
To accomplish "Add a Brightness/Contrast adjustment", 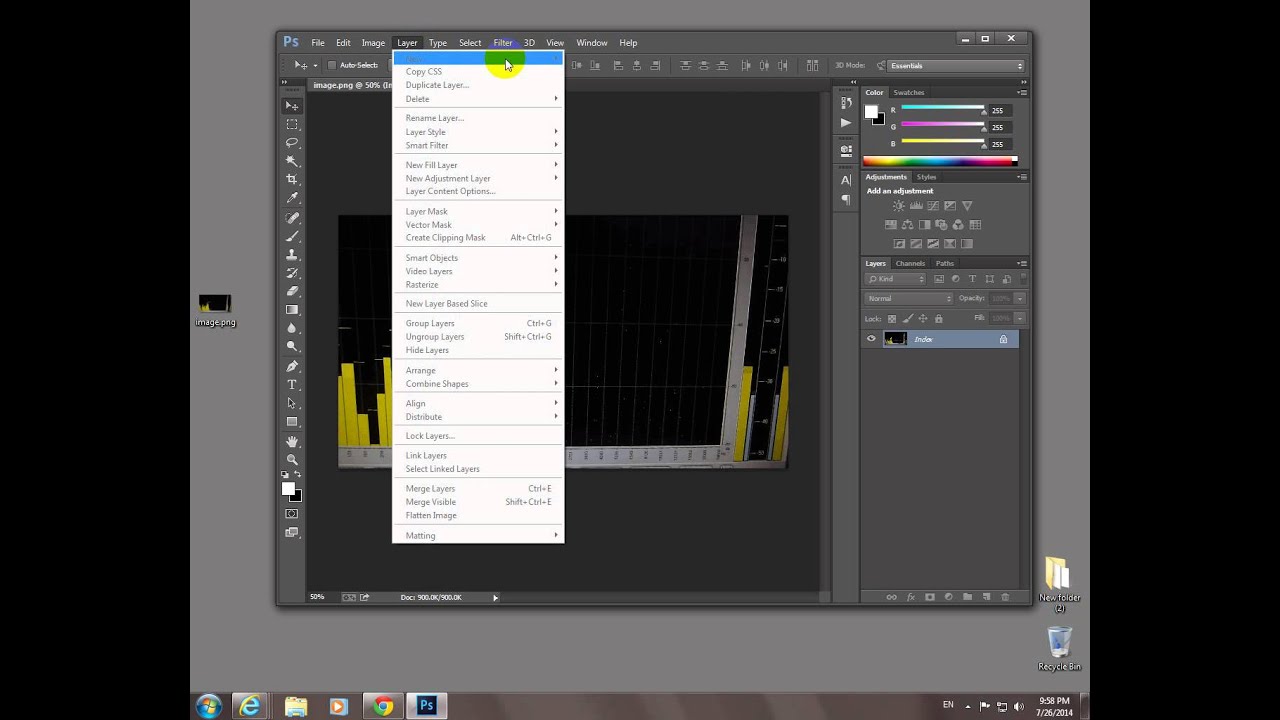I will [x=899, y=206].
